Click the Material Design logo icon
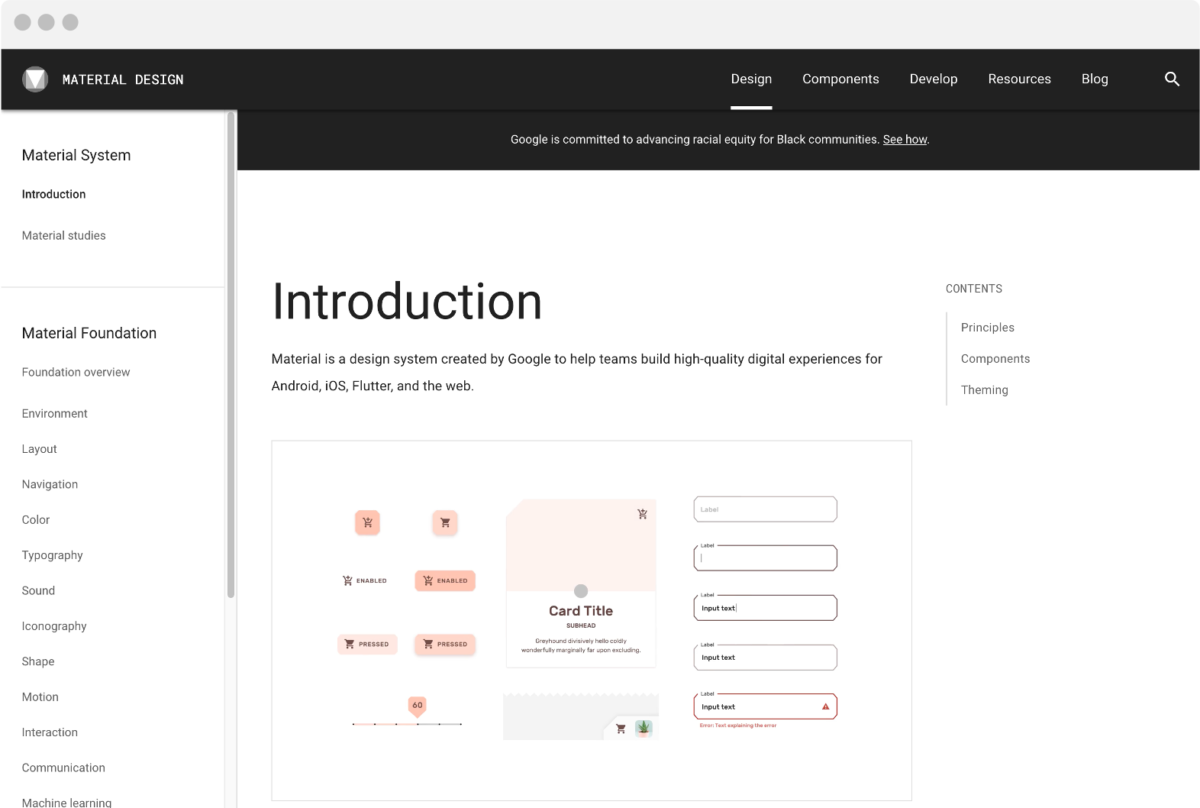Viewport: 1200px width, 808px height. (x=35, y=78)
